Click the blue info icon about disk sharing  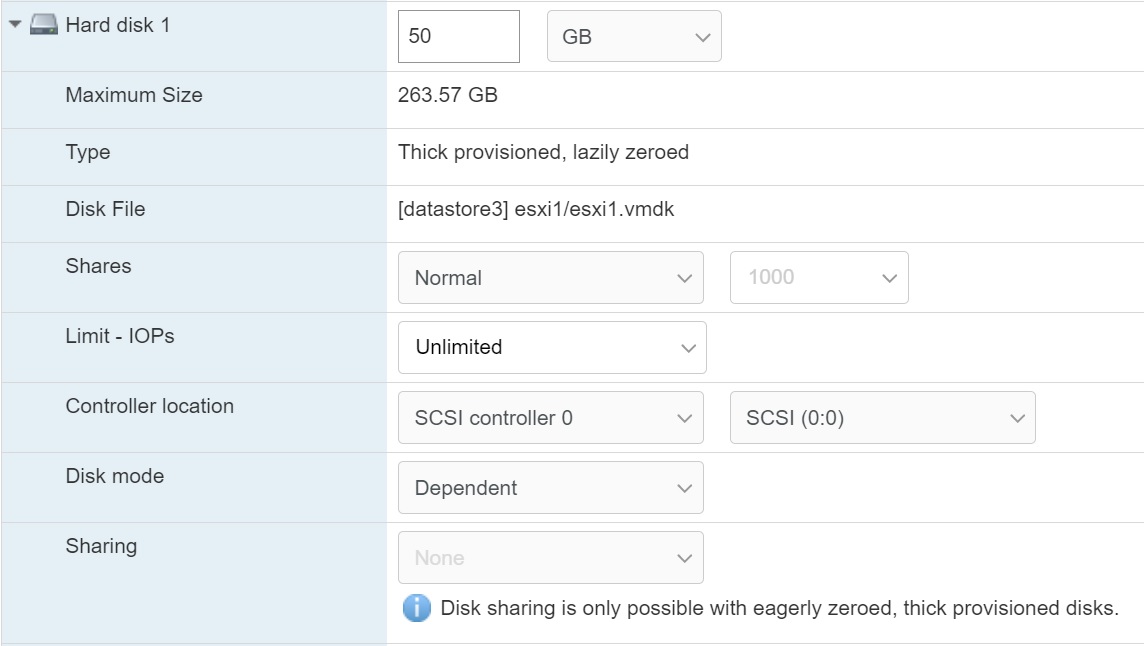pos(416,608)
